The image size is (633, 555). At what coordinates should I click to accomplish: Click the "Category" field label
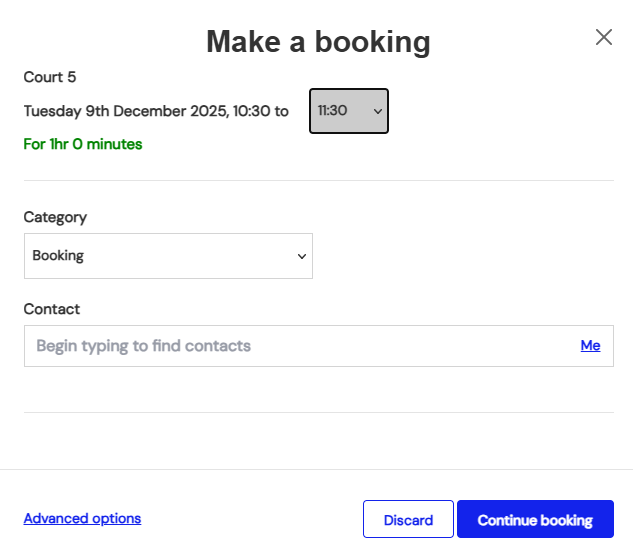pos(55,217)
